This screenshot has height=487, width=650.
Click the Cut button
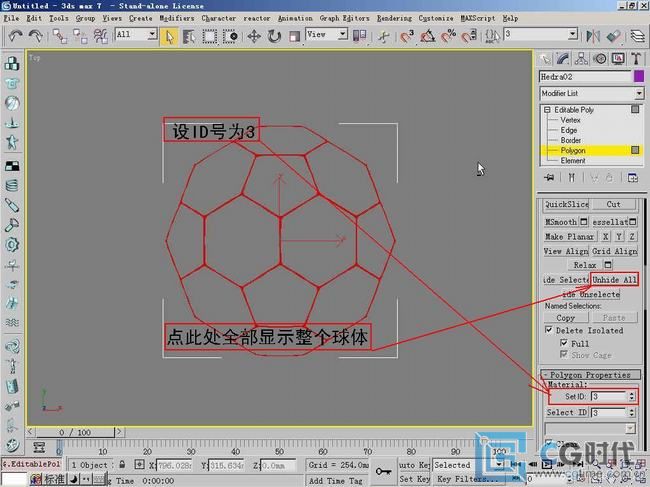[x=614, y=204]
